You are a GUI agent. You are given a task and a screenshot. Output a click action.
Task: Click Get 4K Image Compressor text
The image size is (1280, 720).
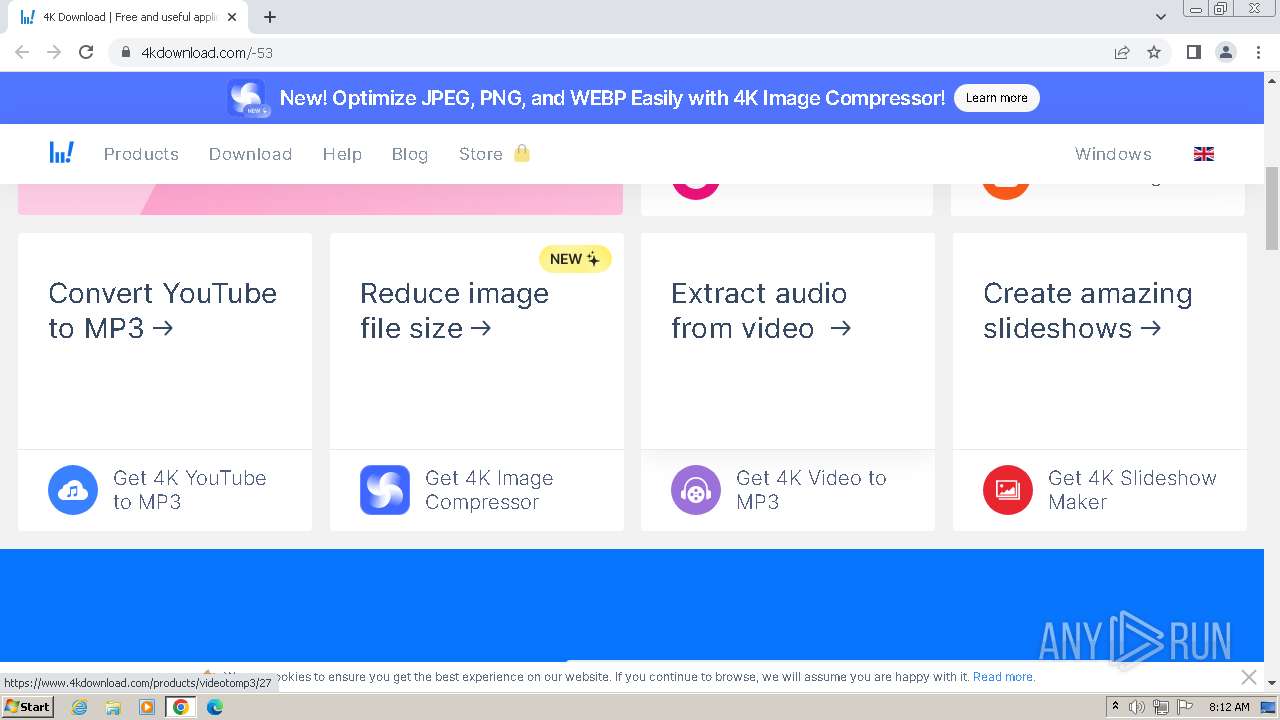(x=489, y=490)
